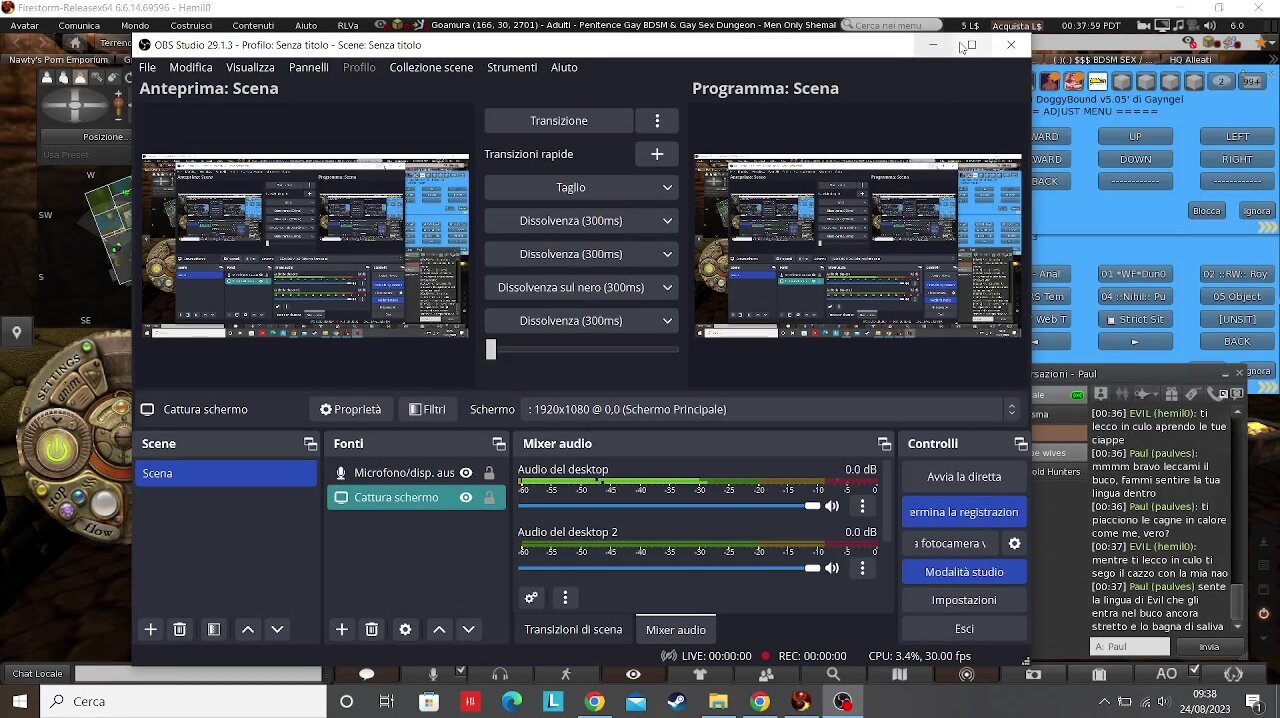Open Impostazioni from the Controlli panel
Screen dimensions: 1280x718
tap(964, 600)
